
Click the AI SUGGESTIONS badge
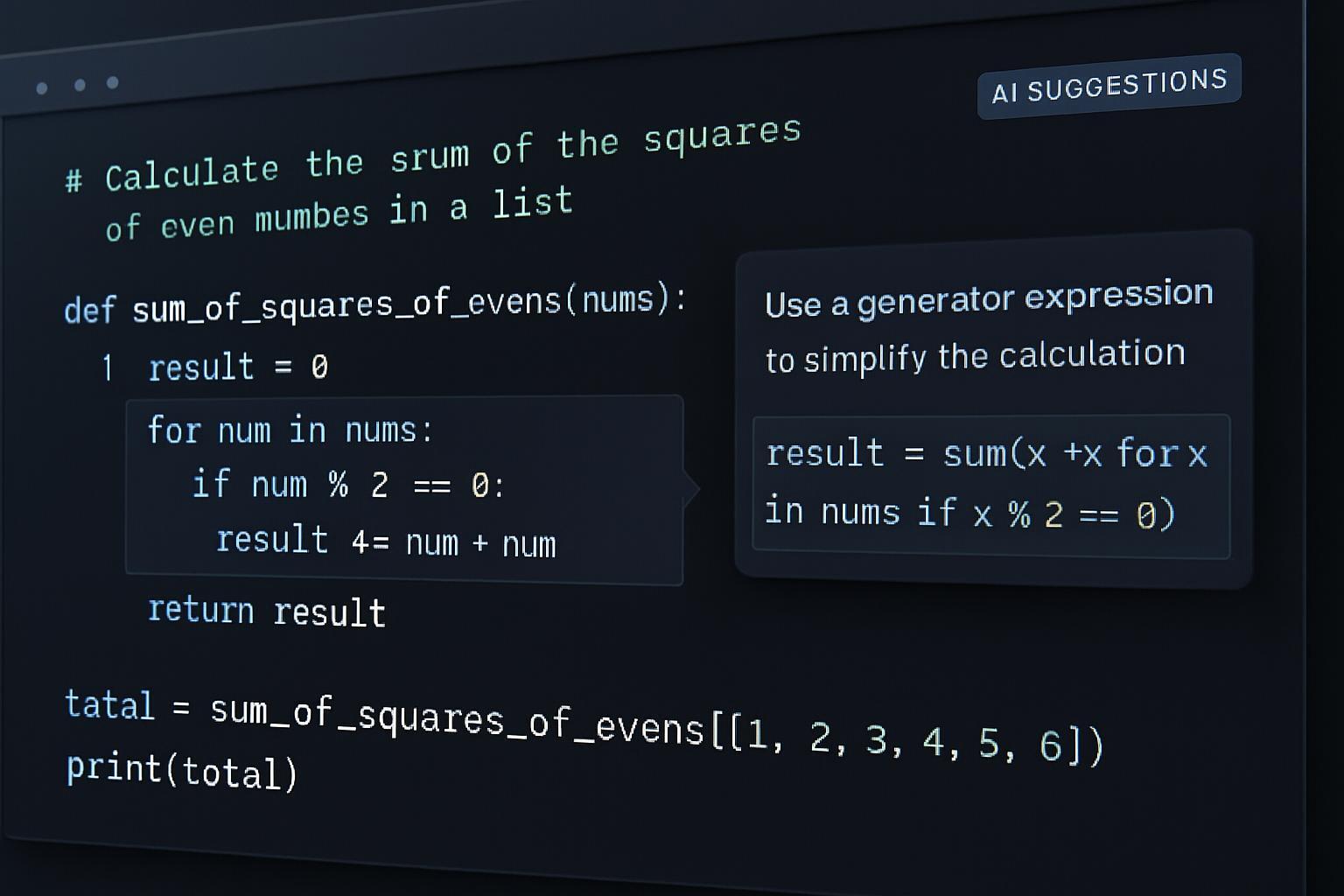click(1109, 86)
